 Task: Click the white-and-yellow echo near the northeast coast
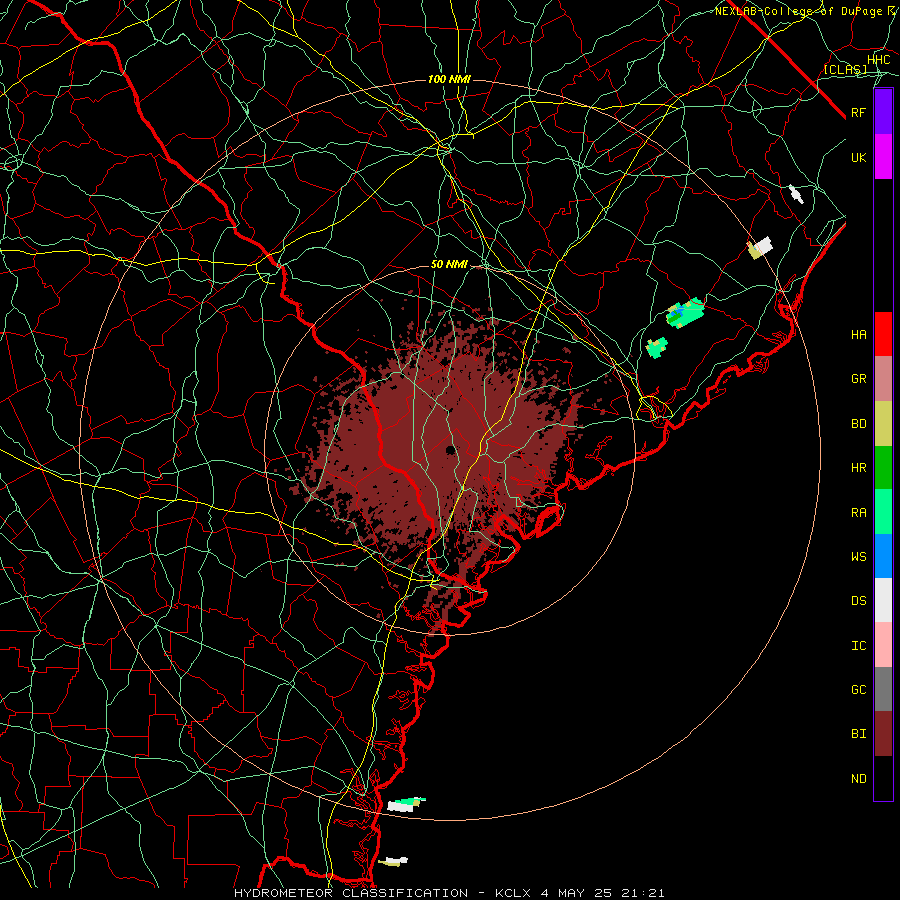(x=759, y=248)
